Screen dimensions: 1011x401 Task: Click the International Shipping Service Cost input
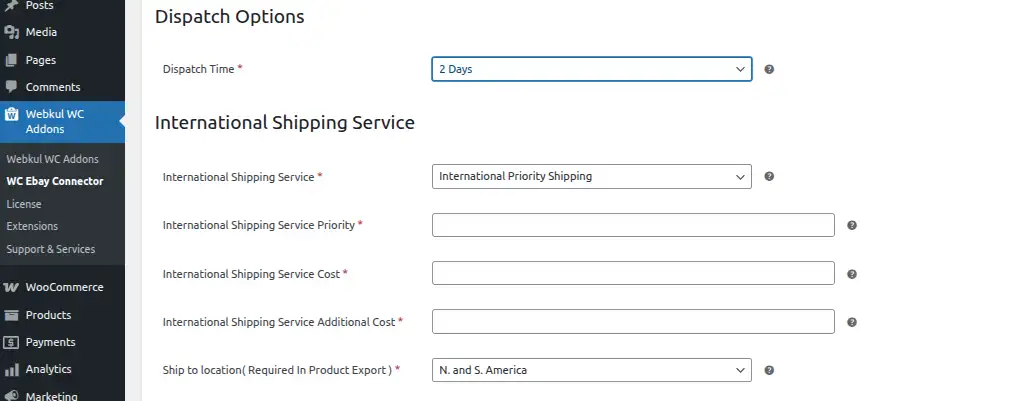pos(633,273)
